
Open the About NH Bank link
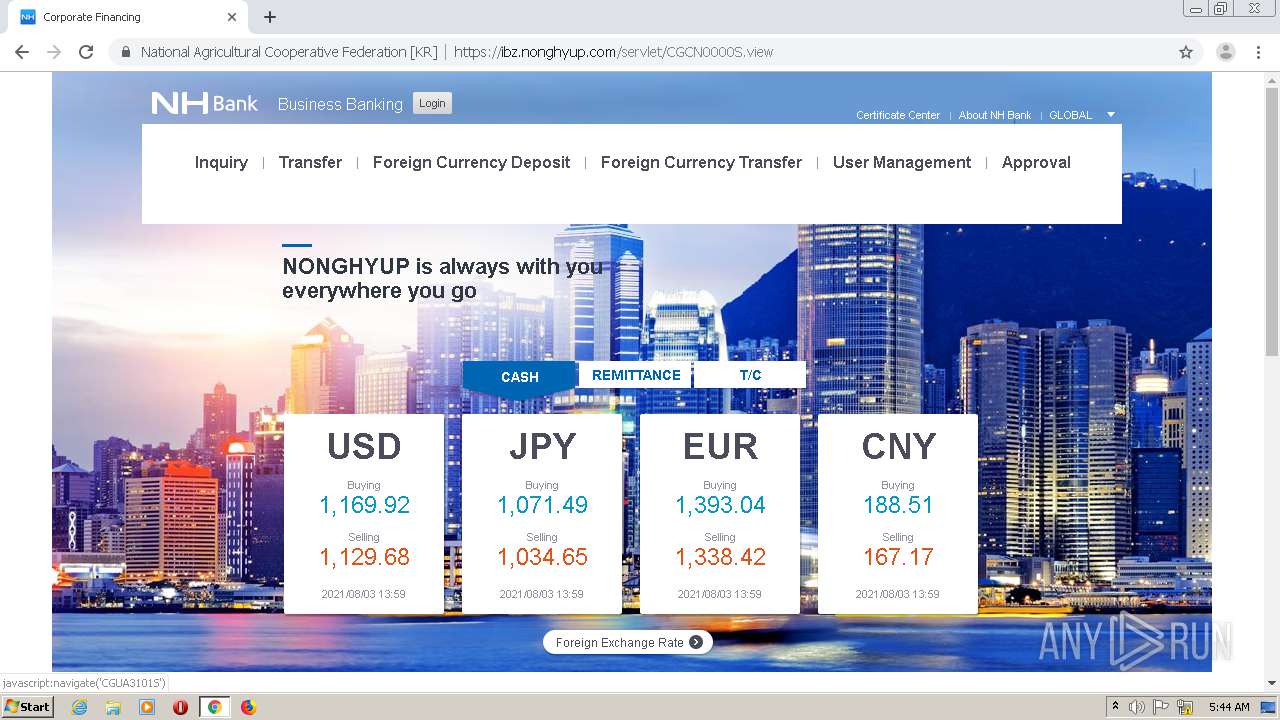[995, 115]
